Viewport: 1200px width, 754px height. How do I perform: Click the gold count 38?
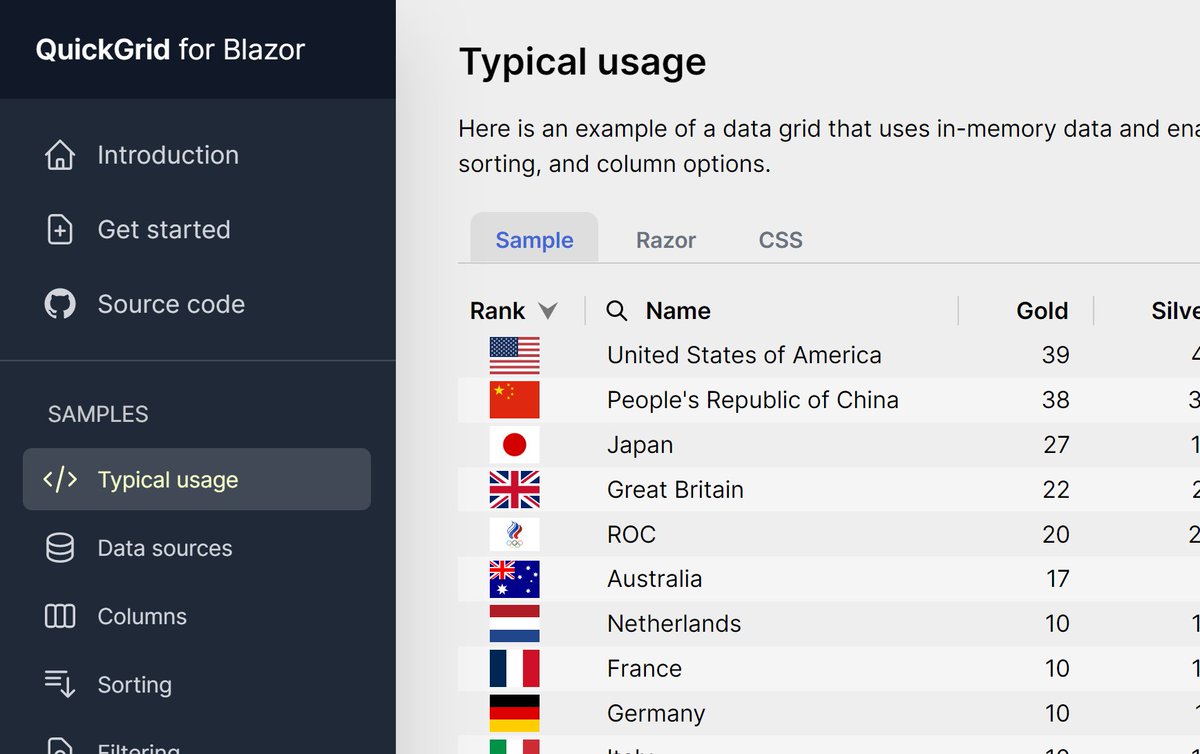(x=1055, y=400)
